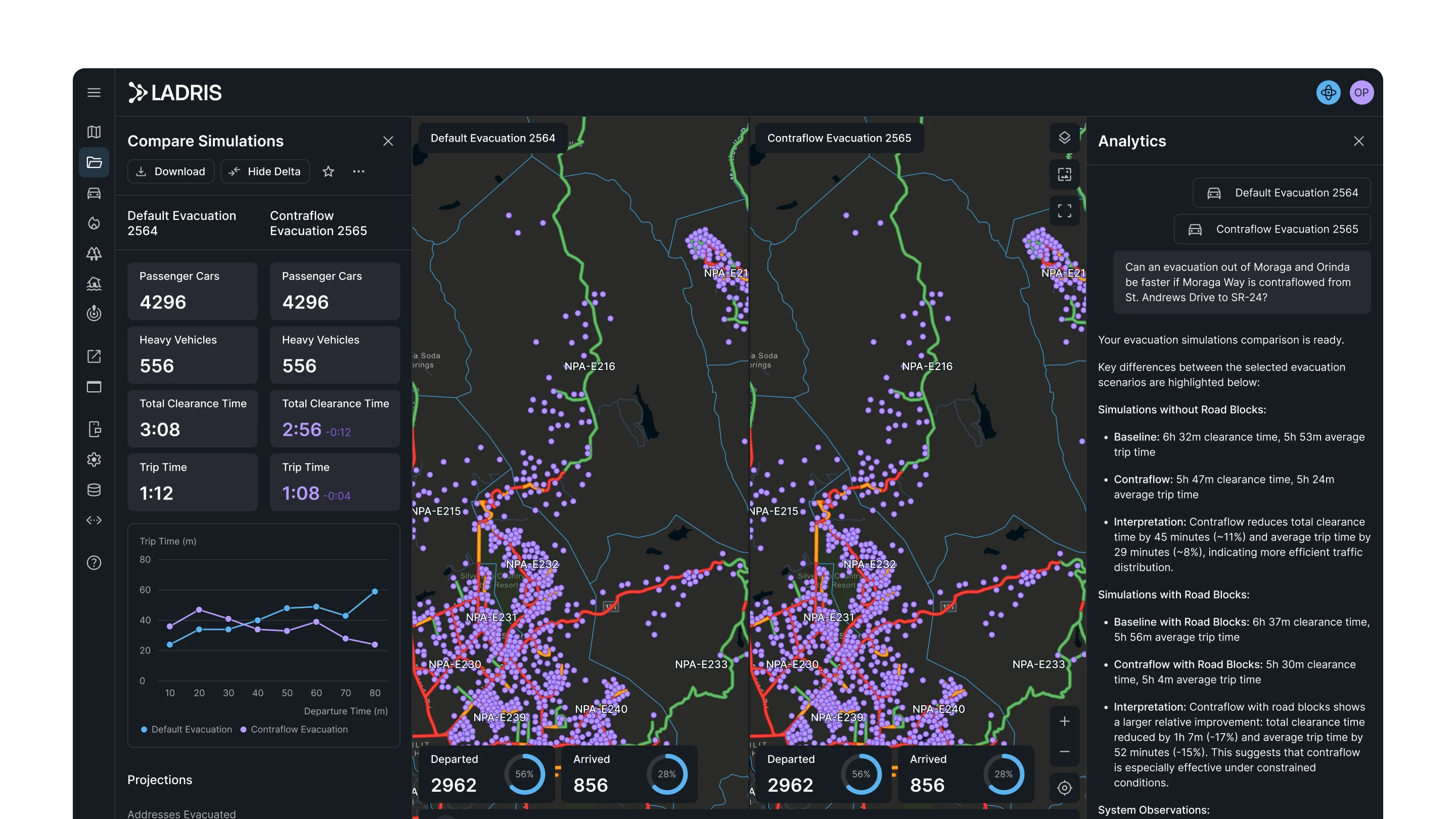
Task: Download the simulation comparison
Action: point(171,171)
